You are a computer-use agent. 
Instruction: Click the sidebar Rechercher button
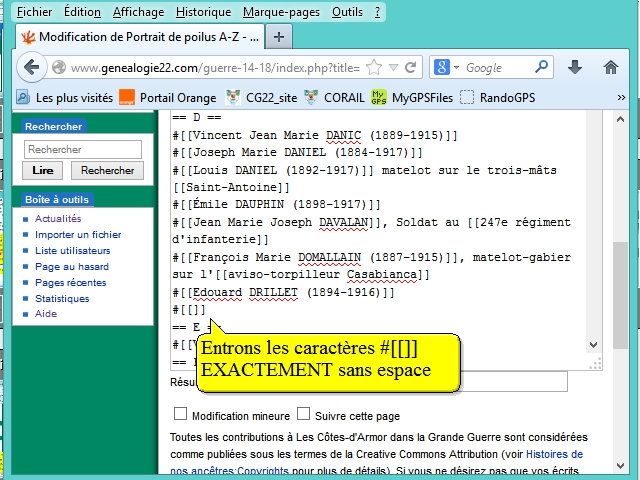tap(107, 170)
